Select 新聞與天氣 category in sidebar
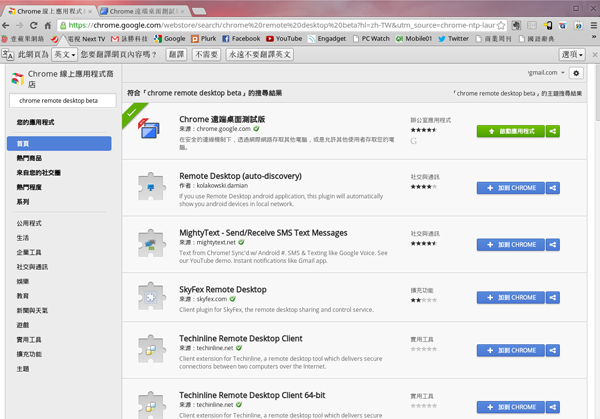 (x=32, y=310)
